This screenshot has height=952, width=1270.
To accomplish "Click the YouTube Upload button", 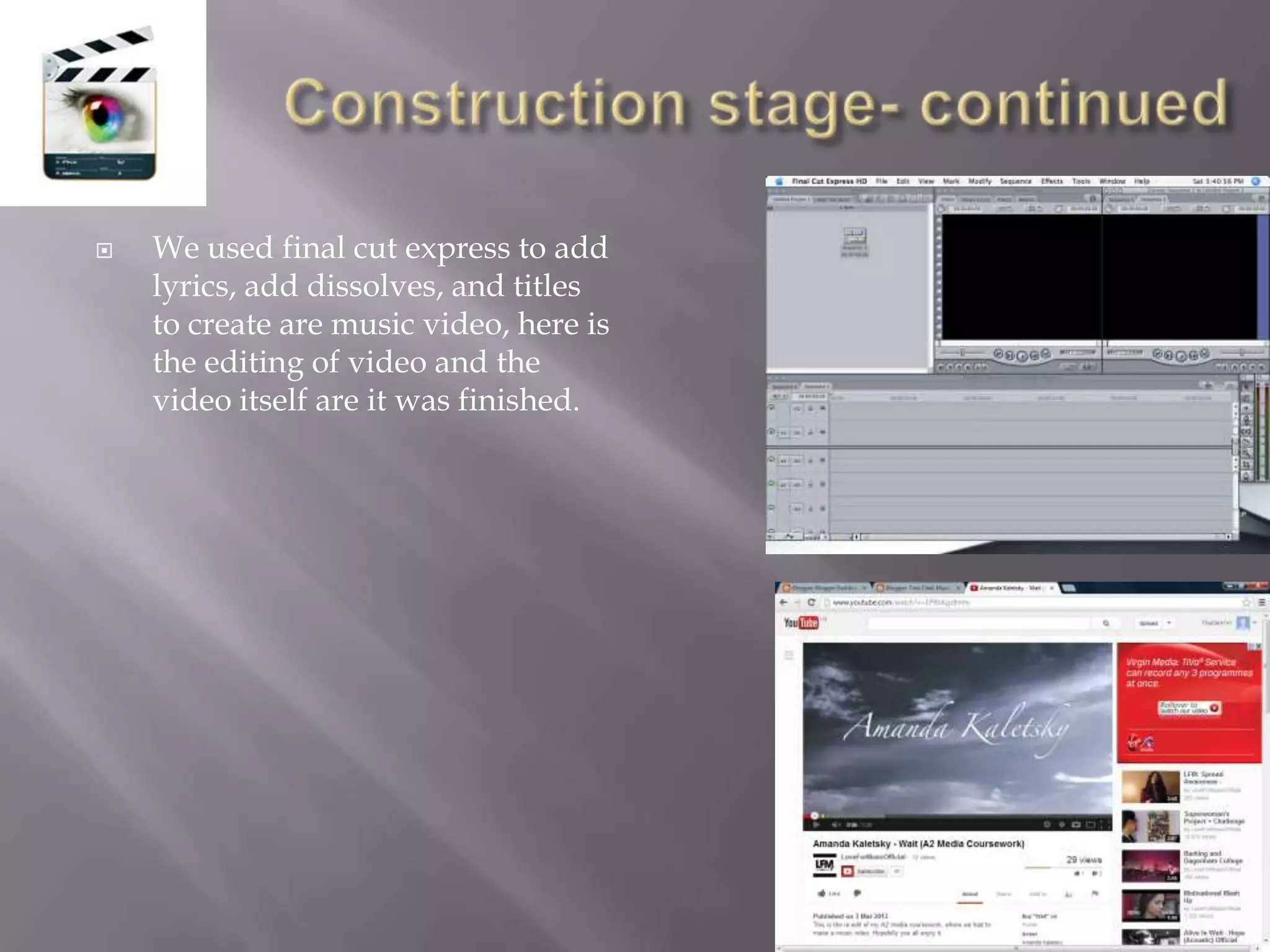I will point(1148,623).
